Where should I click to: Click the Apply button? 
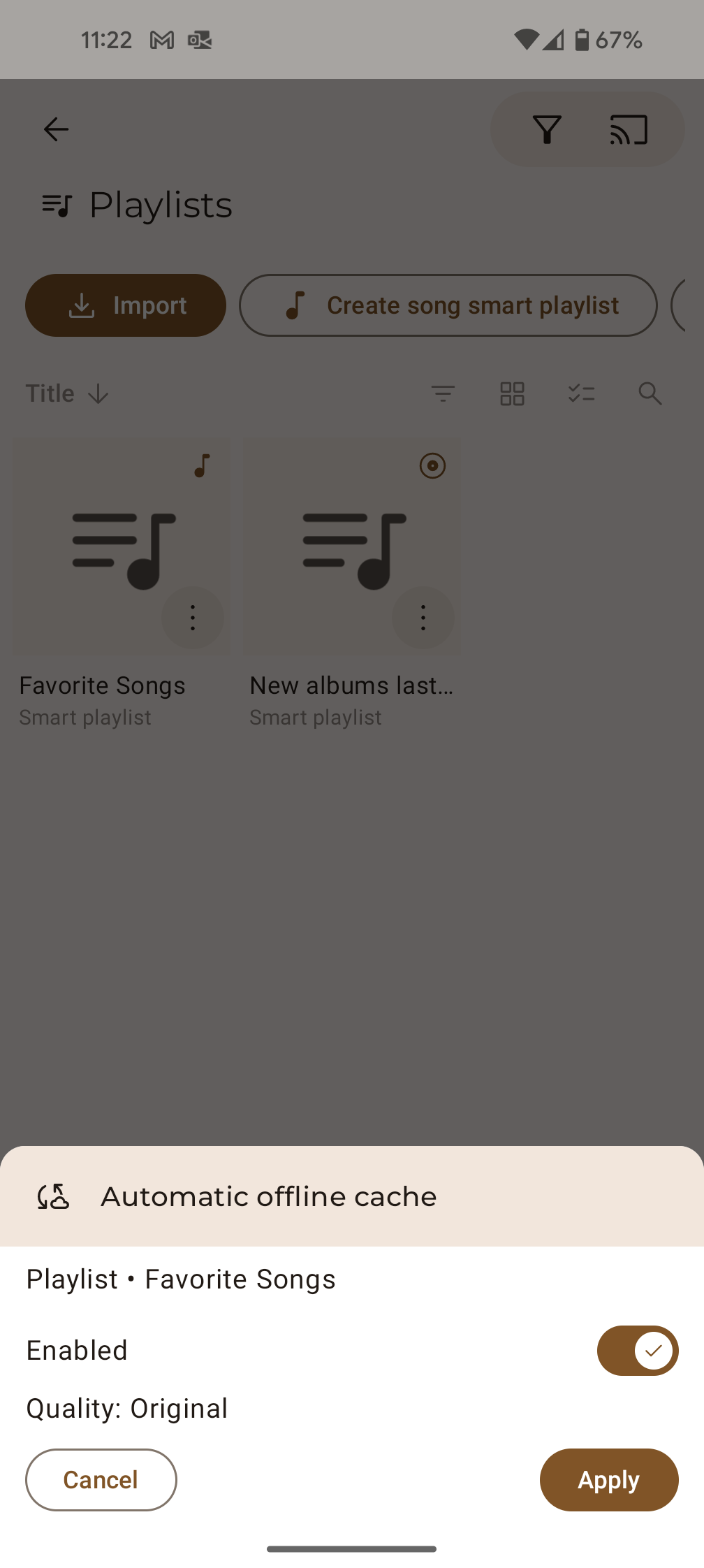609,1480
